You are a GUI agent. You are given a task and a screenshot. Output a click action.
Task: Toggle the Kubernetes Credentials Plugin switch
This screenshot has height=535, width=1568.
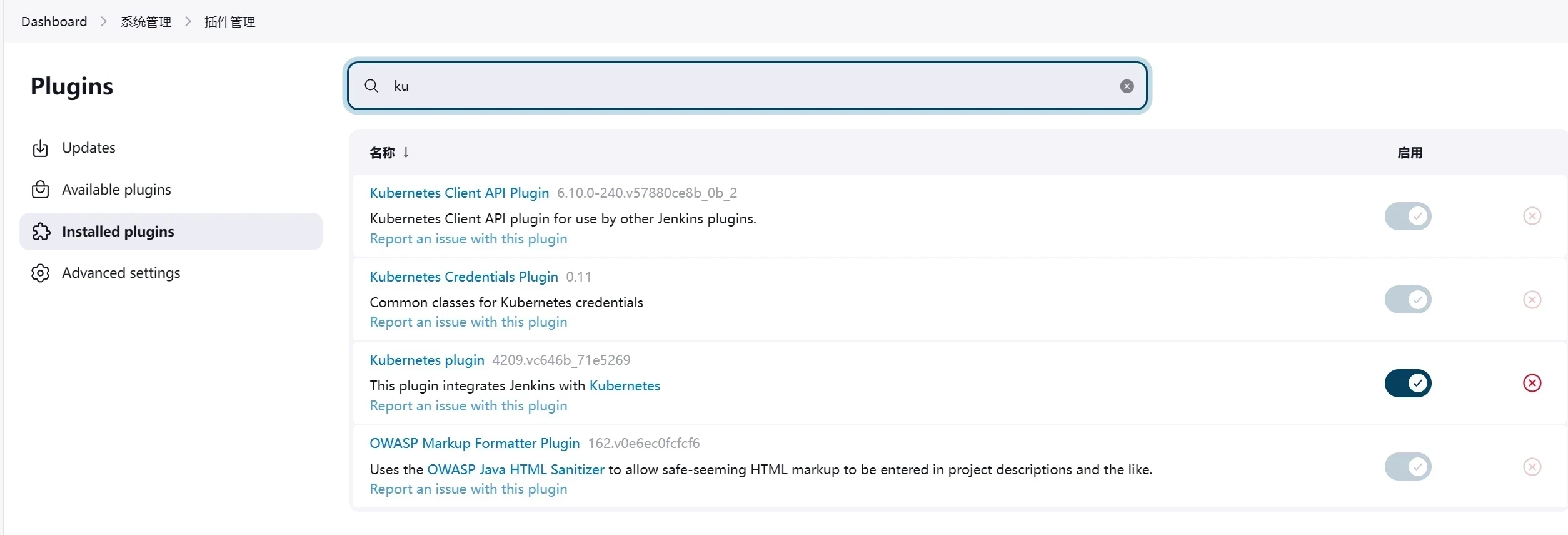[1407, 300]
